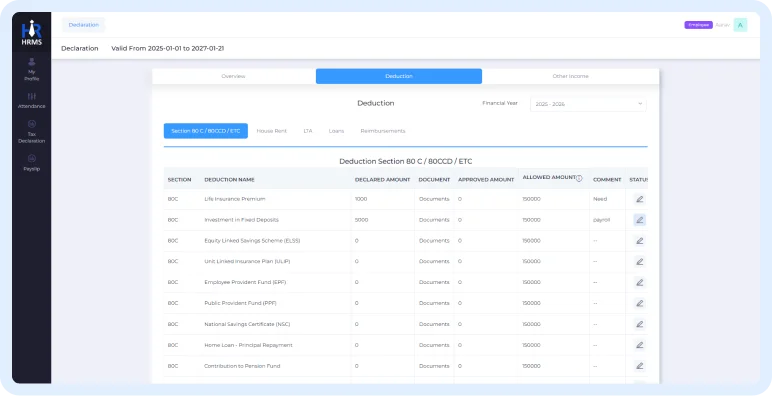Open the Payslip sidebar icon
Screen dimensions: 772x396
[x=32, y=163]
